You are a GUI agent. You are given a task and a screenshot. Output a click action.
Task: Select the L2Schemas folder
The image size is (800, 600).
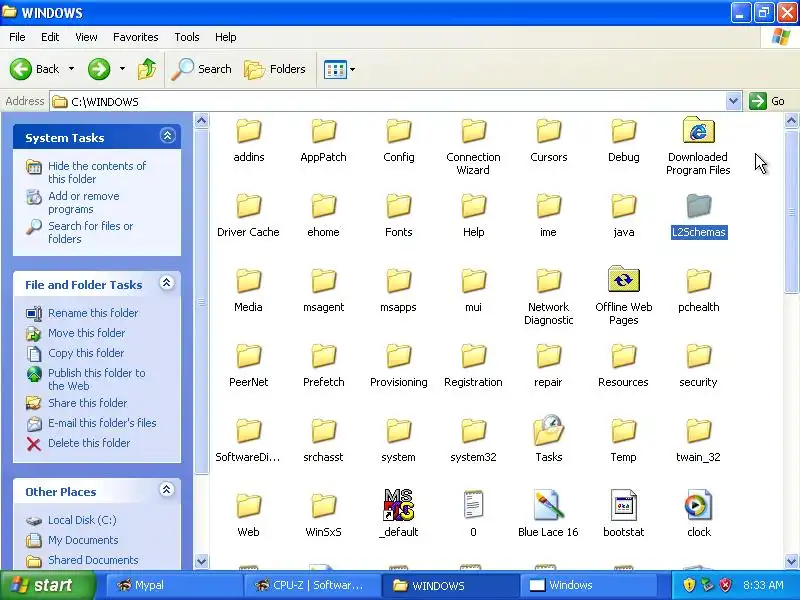coord(698,217)
